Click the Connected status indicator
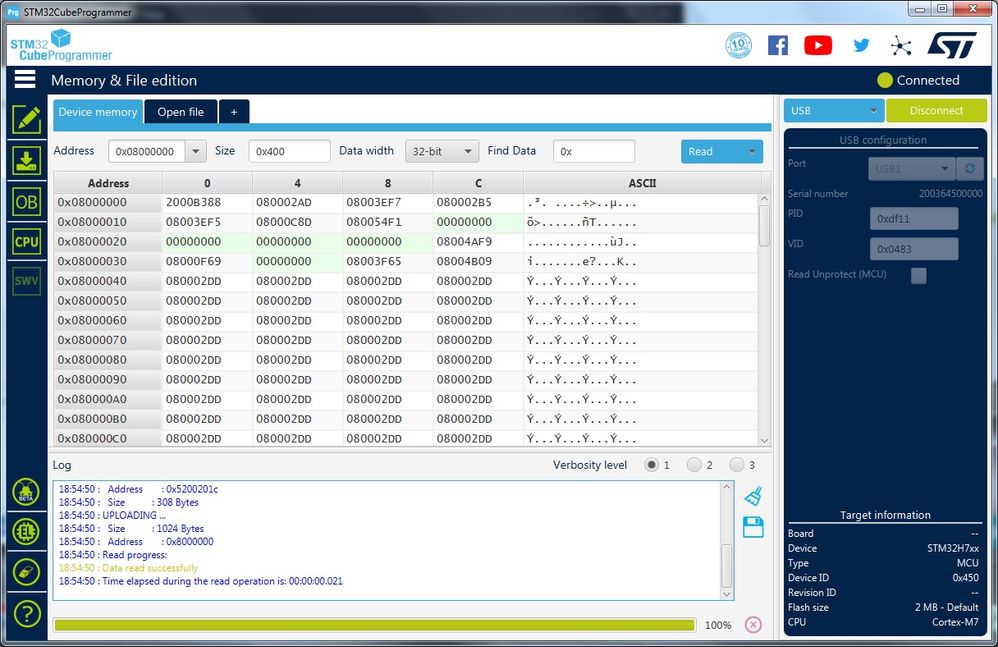This screenshot has height=647, width=998. pos(918,80)
